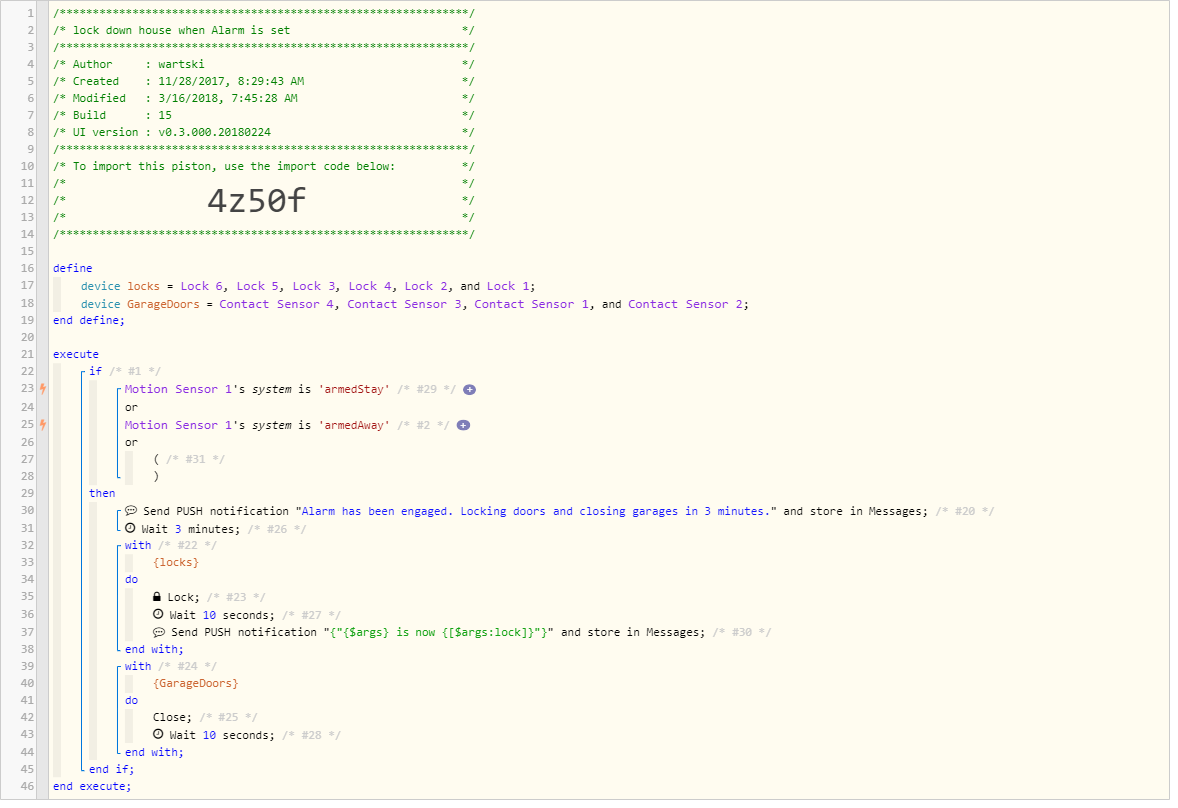This screenshot has height=808, width=1178.
Task: Click the 'execute' keyword
Action: (x=76, y=354)
